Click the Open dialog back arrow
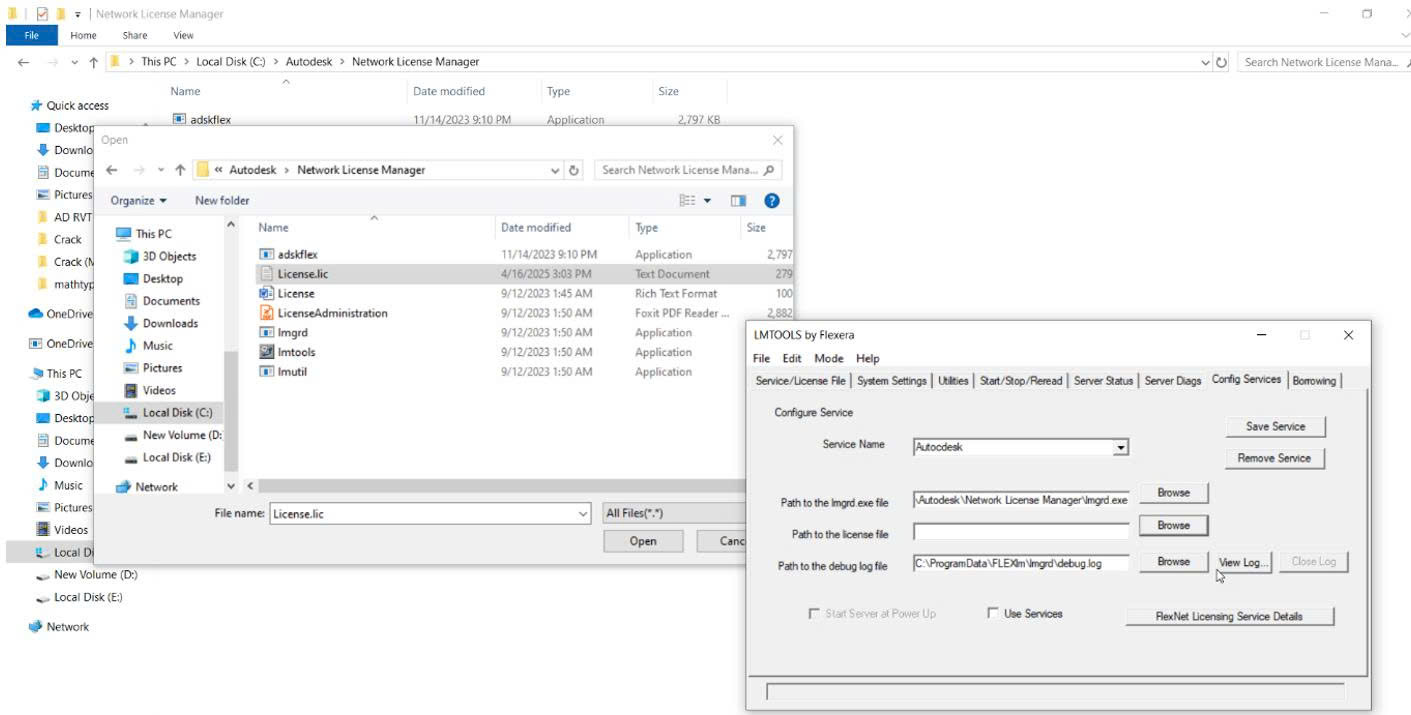The height and width of the screenshot is (715, 1411). [x=112, y=170]
